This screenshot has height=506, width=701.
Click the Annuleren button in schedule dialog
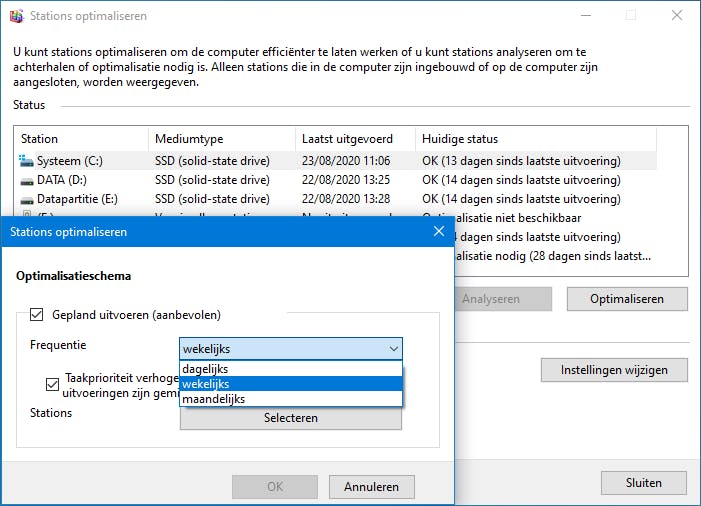[x=372, y=487]
